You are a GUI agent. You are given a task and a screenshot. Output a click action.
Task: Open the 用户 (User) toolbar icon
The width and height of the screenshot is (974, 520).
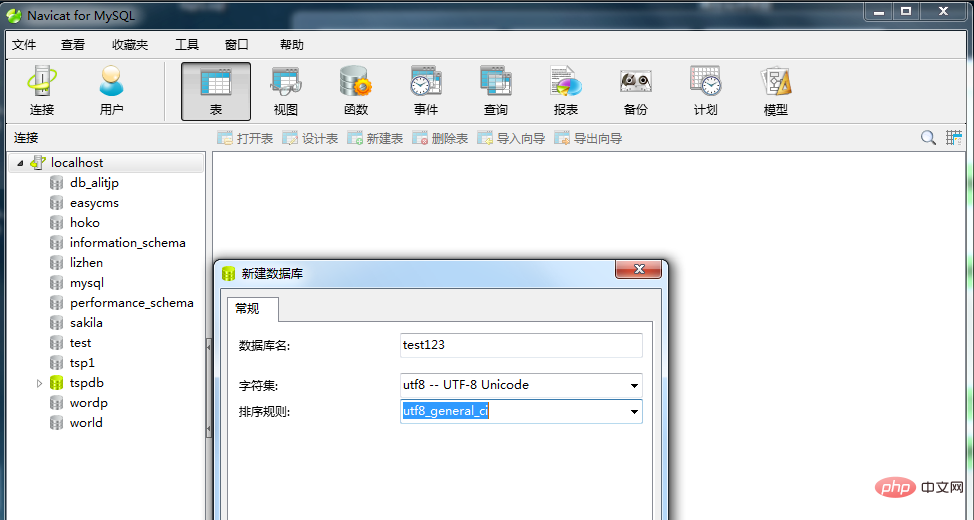[x=111, y=91]
